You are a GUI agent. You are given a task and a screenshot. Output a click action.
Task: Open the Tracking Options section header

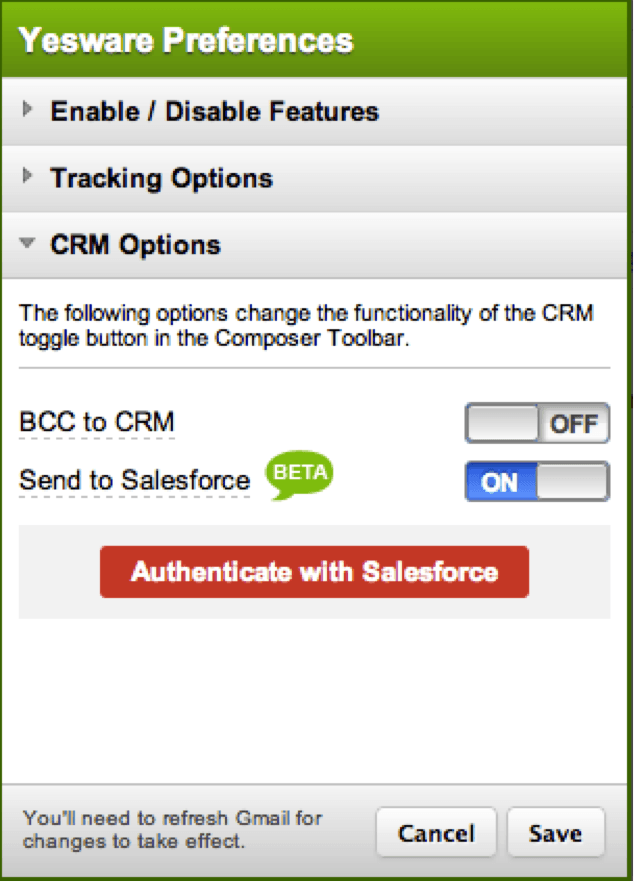point(162,179)
